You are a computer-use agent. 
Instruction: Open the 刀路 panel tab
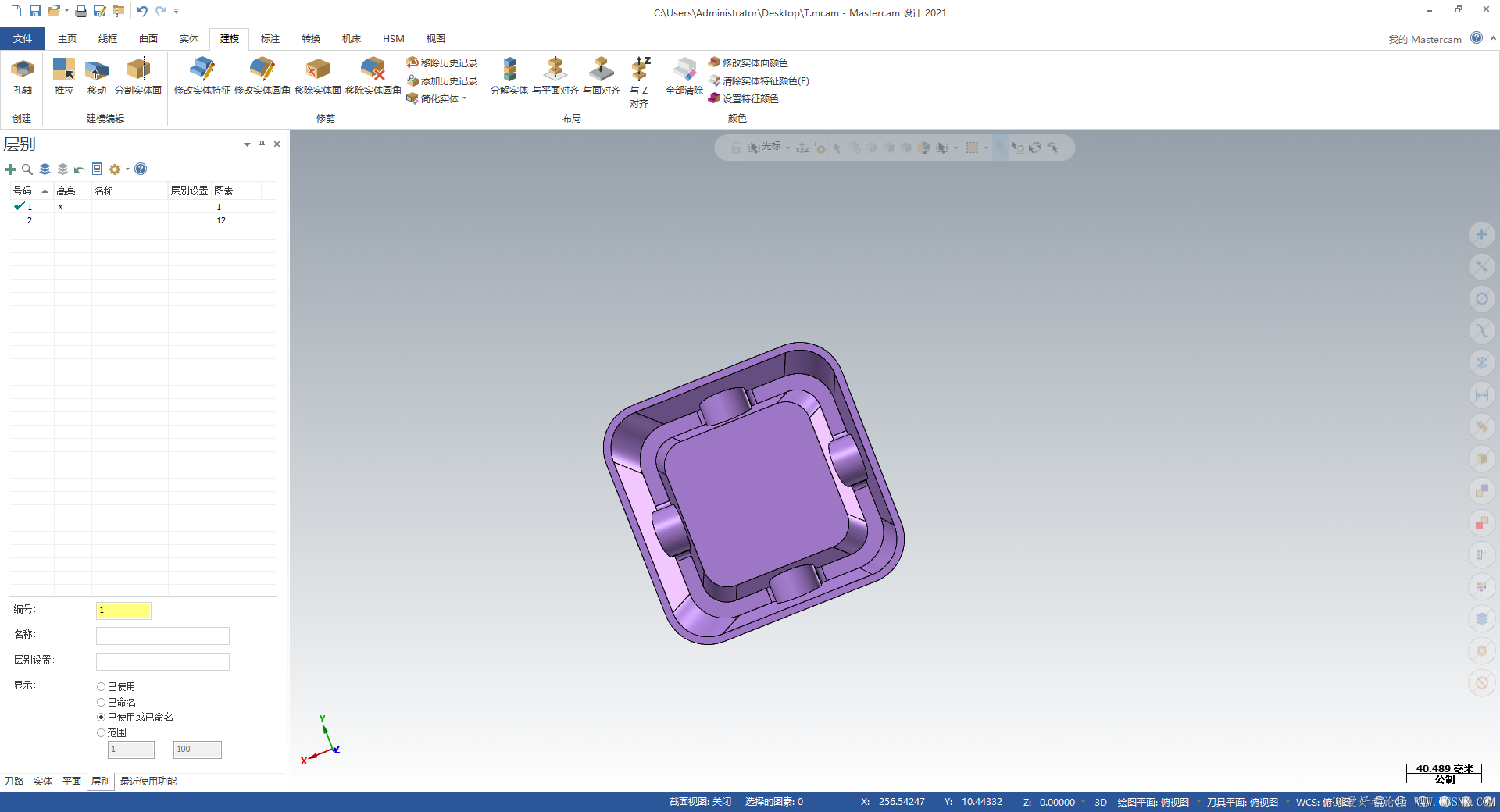coord(14,782)
